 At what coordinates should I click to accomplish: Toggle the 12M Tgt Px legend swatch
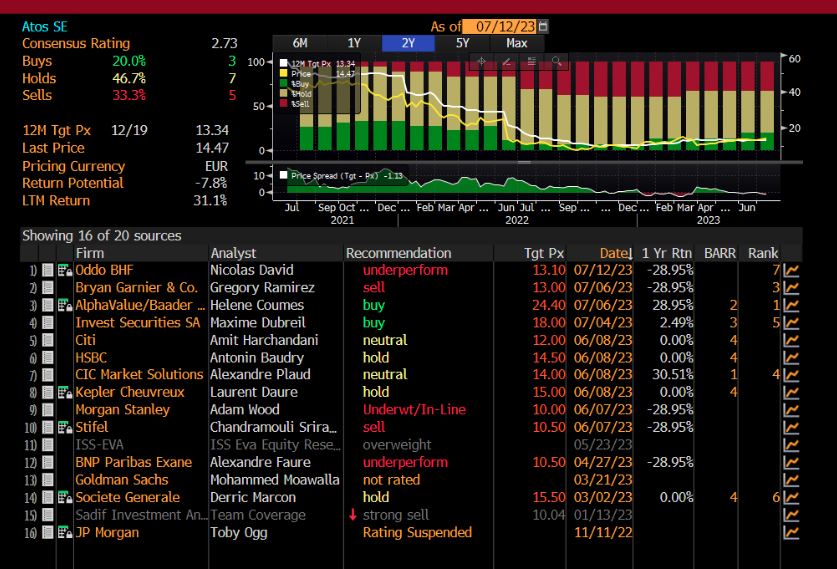click(x=284, y=64)
